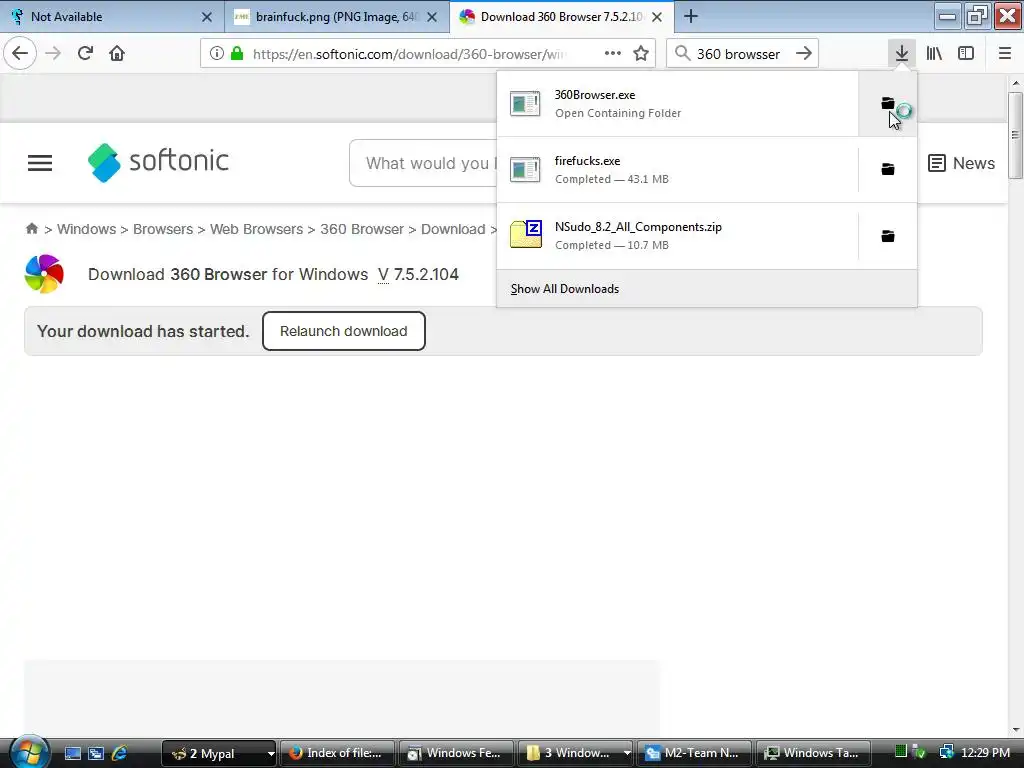Open the Library toolbar button

[934, 53]
